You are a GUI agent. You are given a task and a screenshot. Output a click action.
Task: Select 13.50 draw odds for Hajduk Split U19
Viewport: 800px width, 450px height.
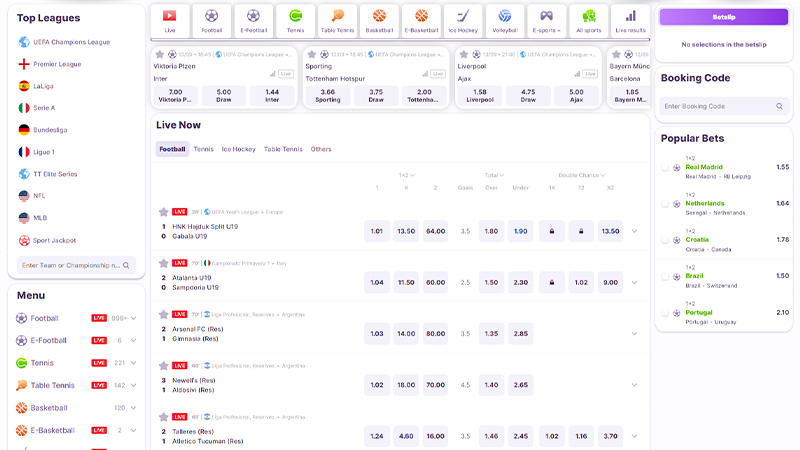[x=406, y=231]
